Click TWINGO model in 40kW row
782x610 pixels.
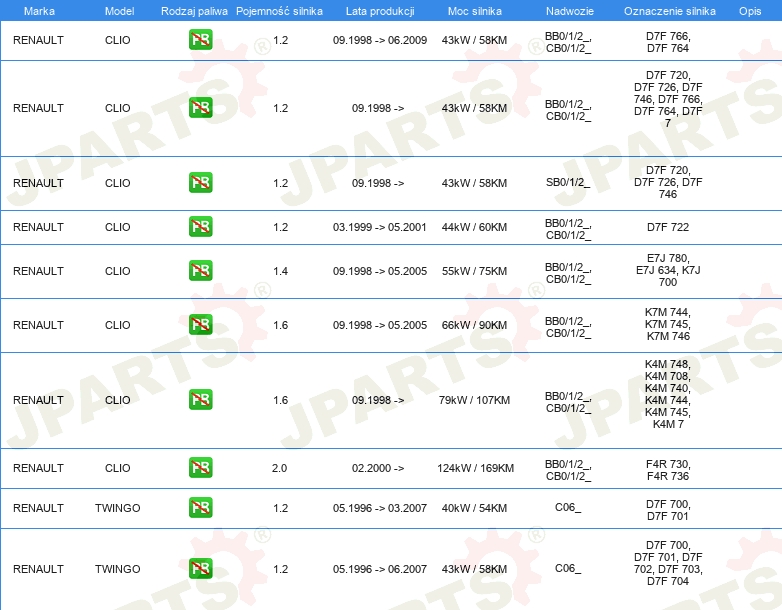click(118, 508)
